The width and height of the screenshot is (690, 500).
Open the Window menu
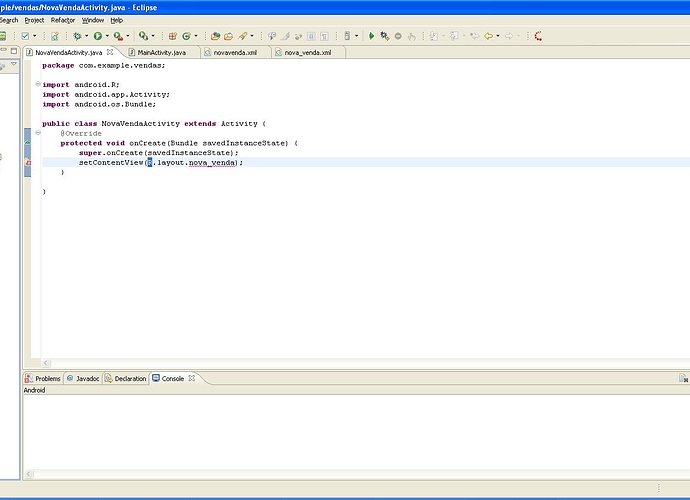92,20
